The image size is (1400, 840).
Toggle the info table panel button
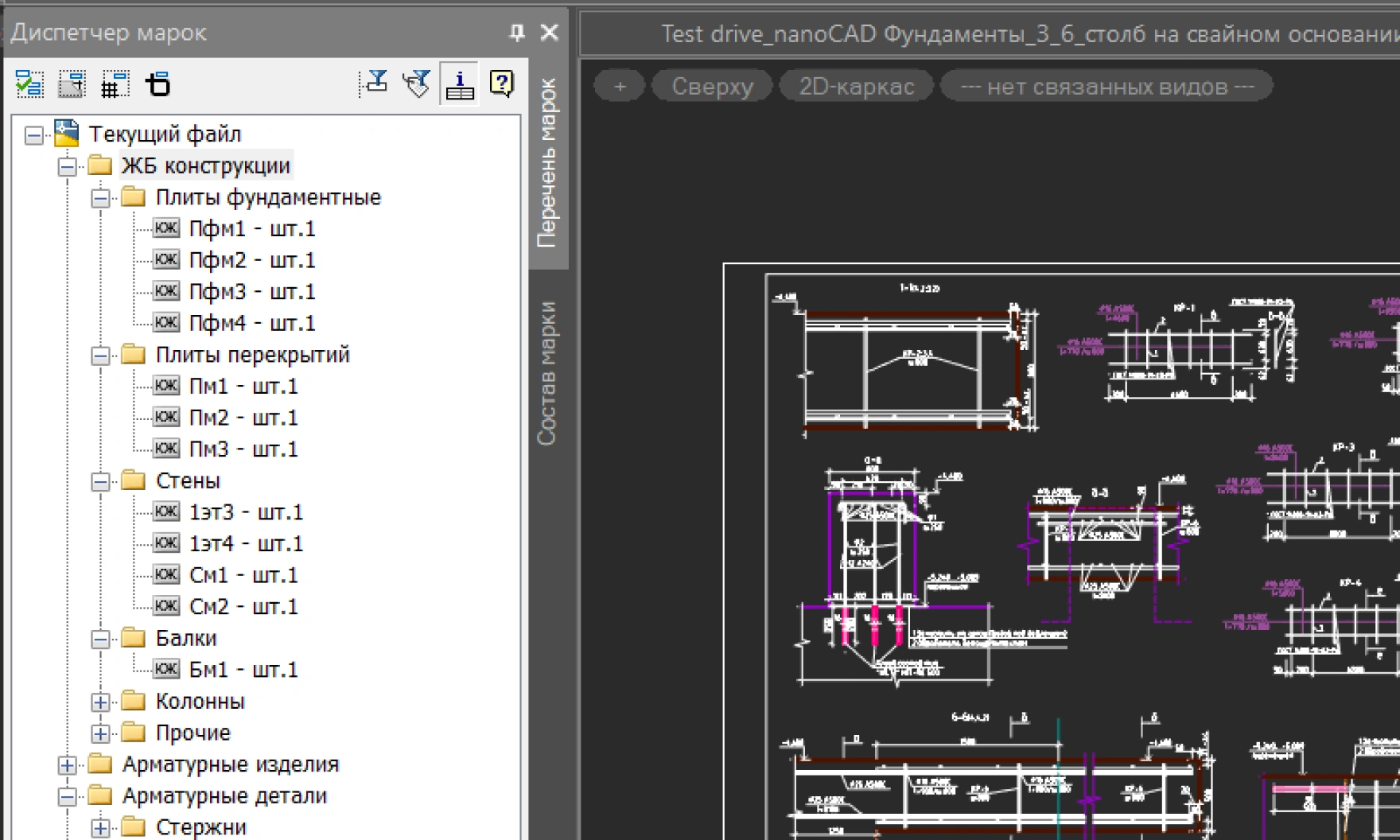click(460, 84)
